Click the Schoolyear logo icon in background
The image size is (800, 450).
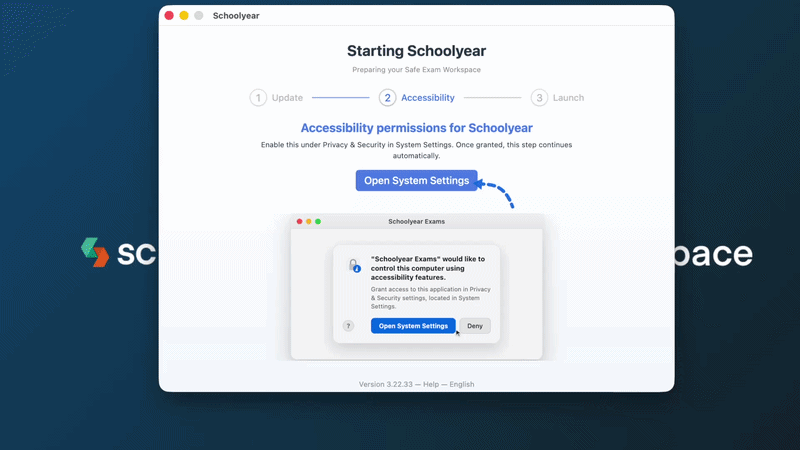pos(95,252)
